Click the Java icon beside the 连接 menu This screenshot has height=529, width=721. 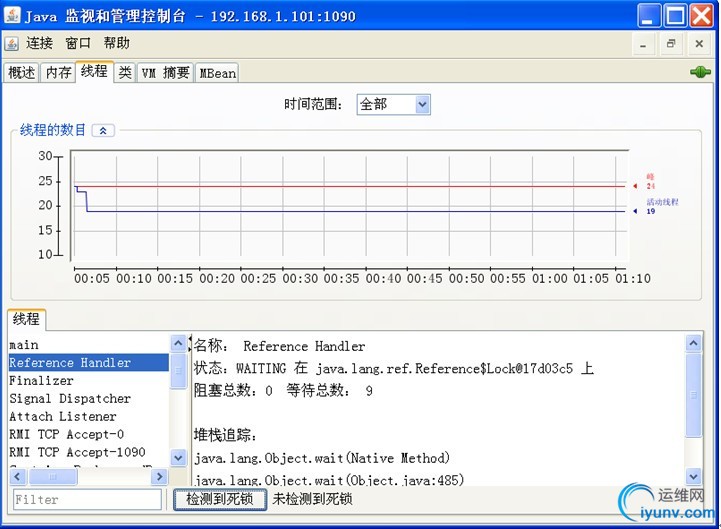[x=11, y=44]
